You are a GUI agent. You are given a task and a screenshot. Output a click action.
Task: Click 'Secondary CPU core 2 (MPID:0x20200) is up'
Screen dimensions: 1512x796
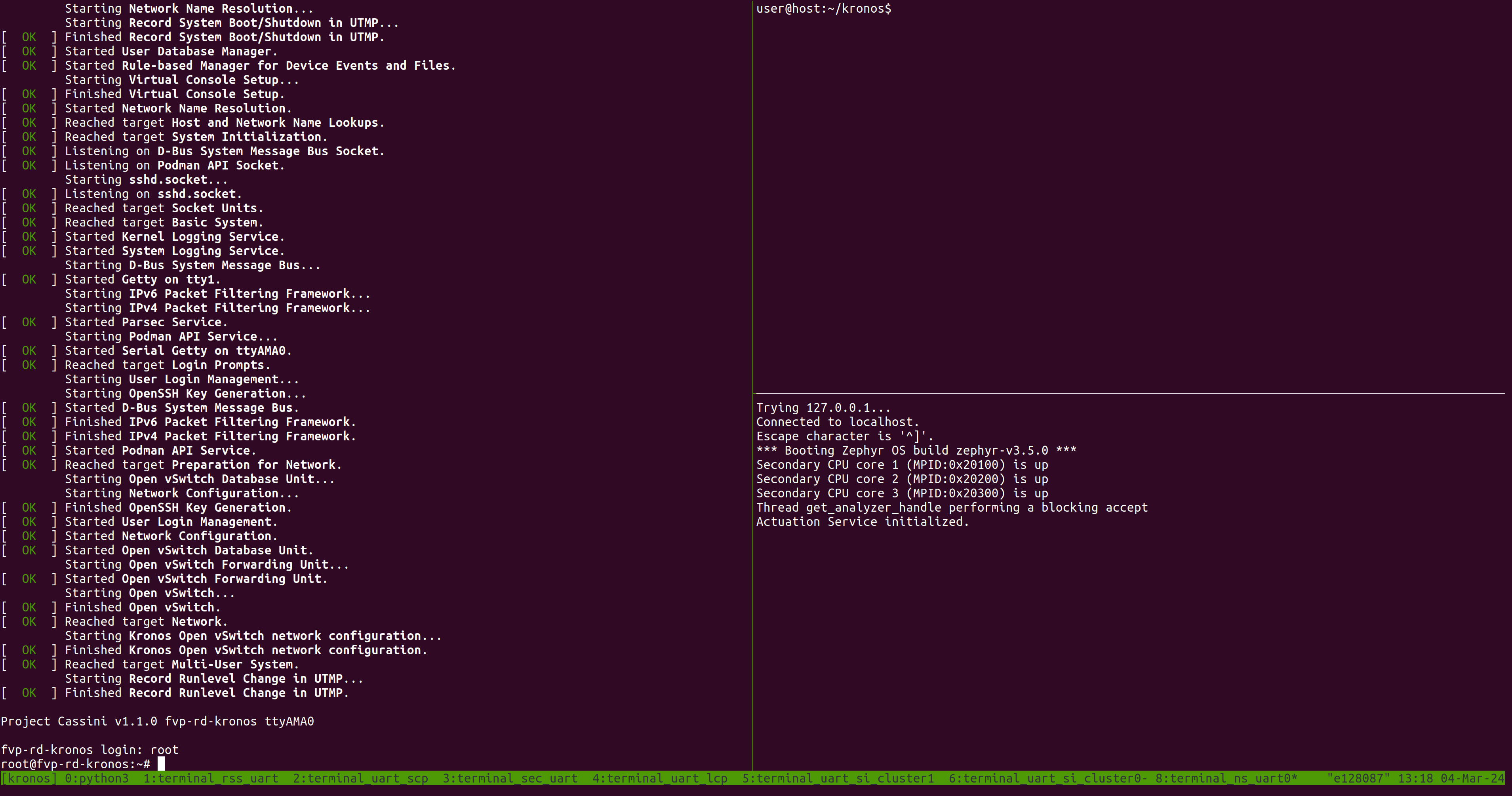pos(902,479)
